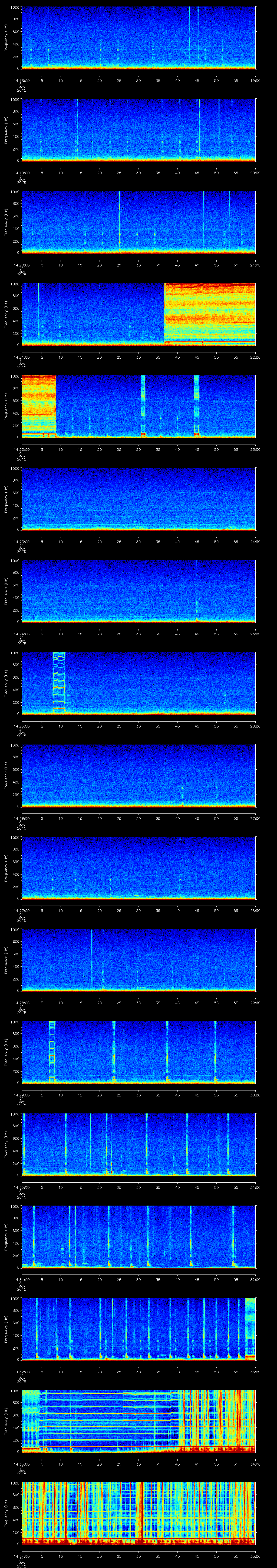
Task: Click the 20:00 end time label
Action: click(x=256, y=173)
